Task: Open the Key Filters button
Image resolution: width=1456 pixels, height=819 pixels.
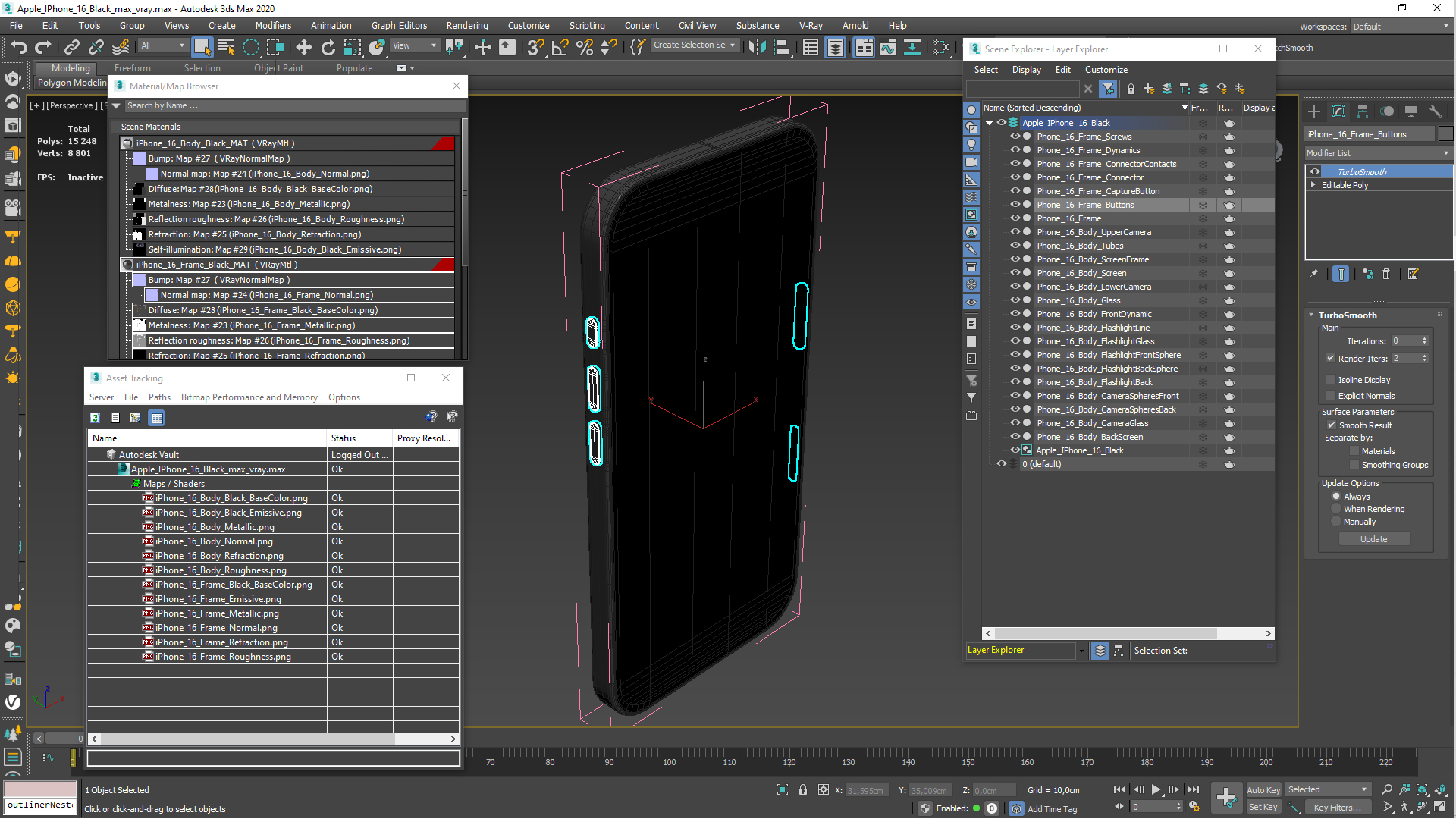Action: (1337, 808)
